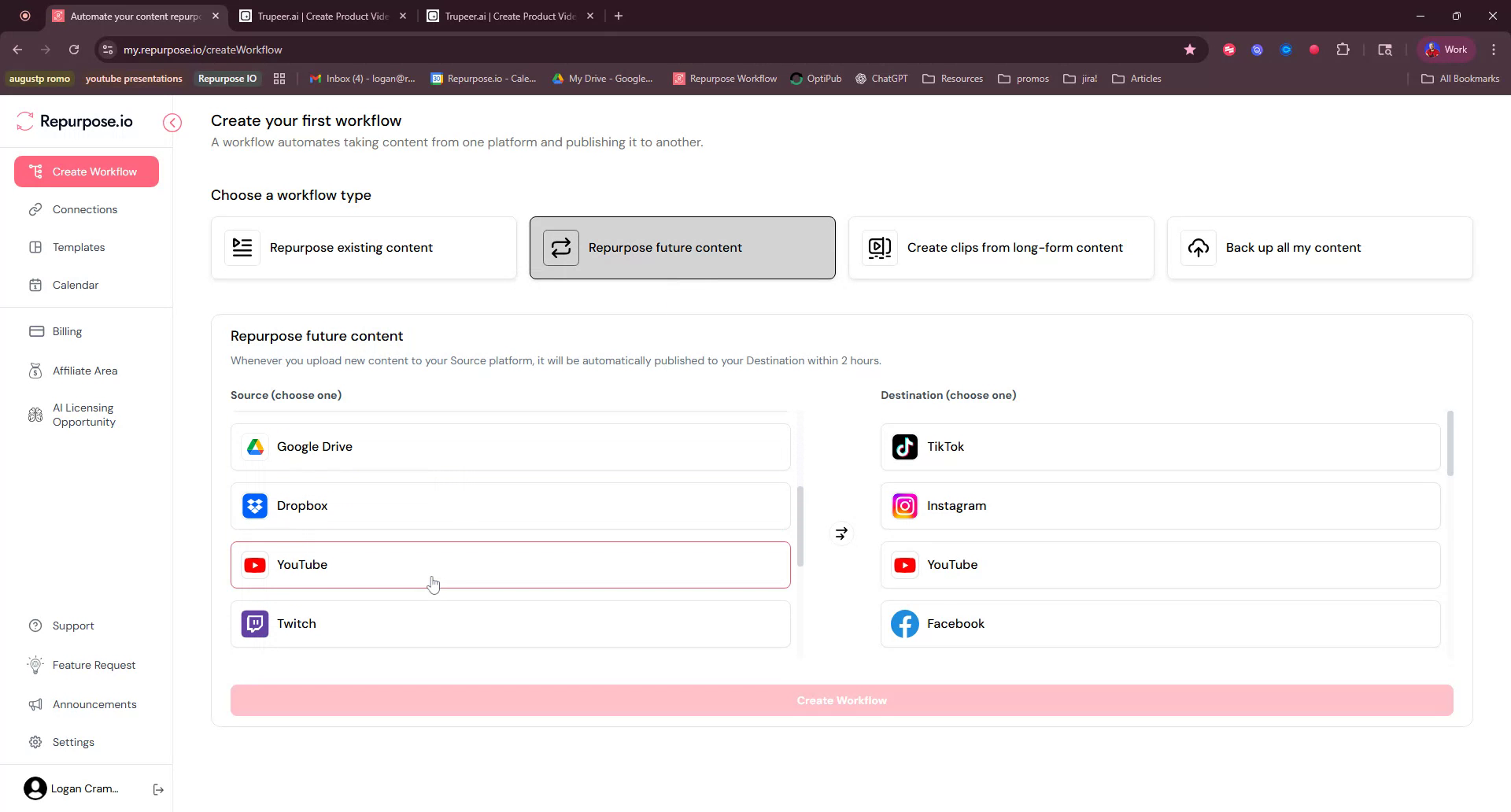Open Settings using the gear icon
The height and width of the screenshot is (812, 1511).
click(36, 742)
